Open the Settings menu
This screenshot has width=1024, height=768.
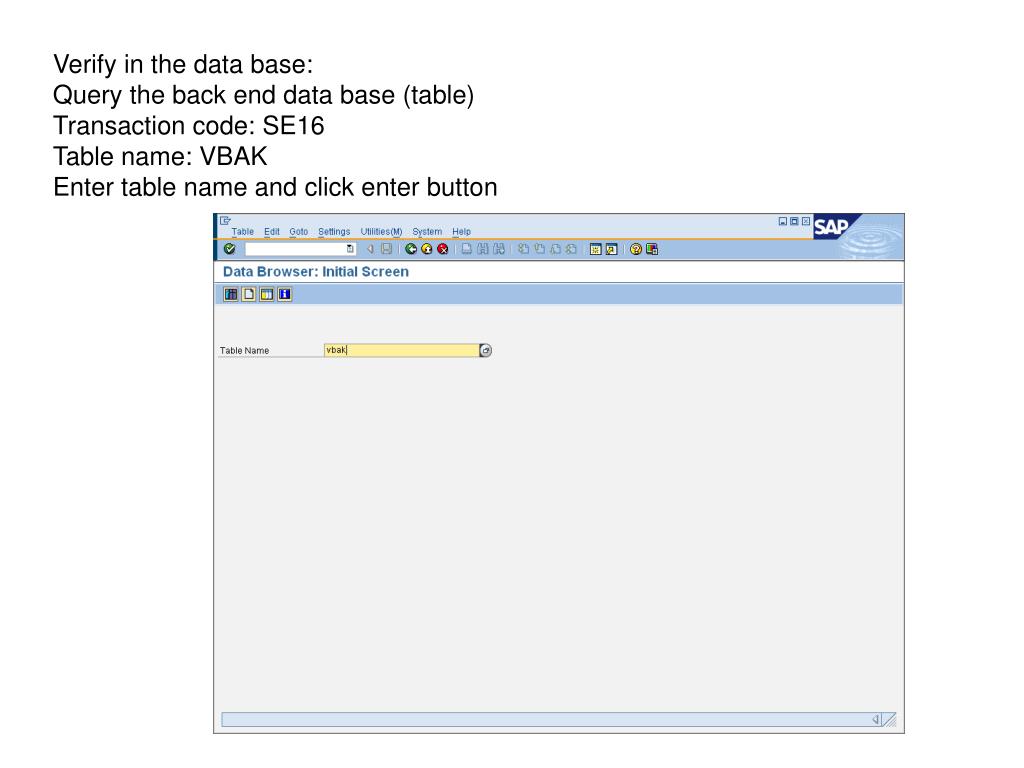point(334,231)
